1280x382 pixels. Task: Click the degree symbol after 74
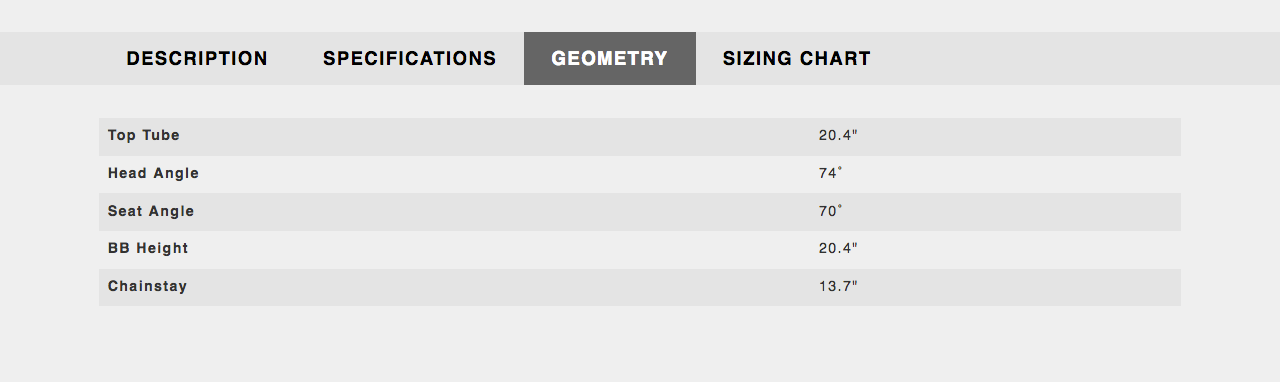[840, 168]
